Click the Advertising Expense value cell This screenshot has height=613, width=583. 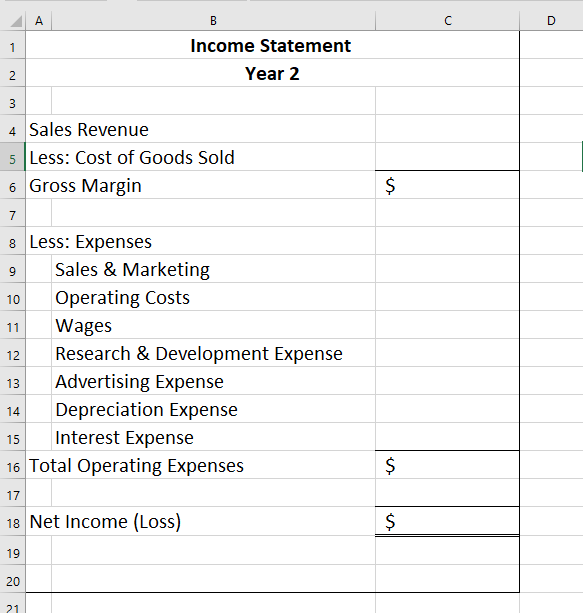[x=448, y=381]
